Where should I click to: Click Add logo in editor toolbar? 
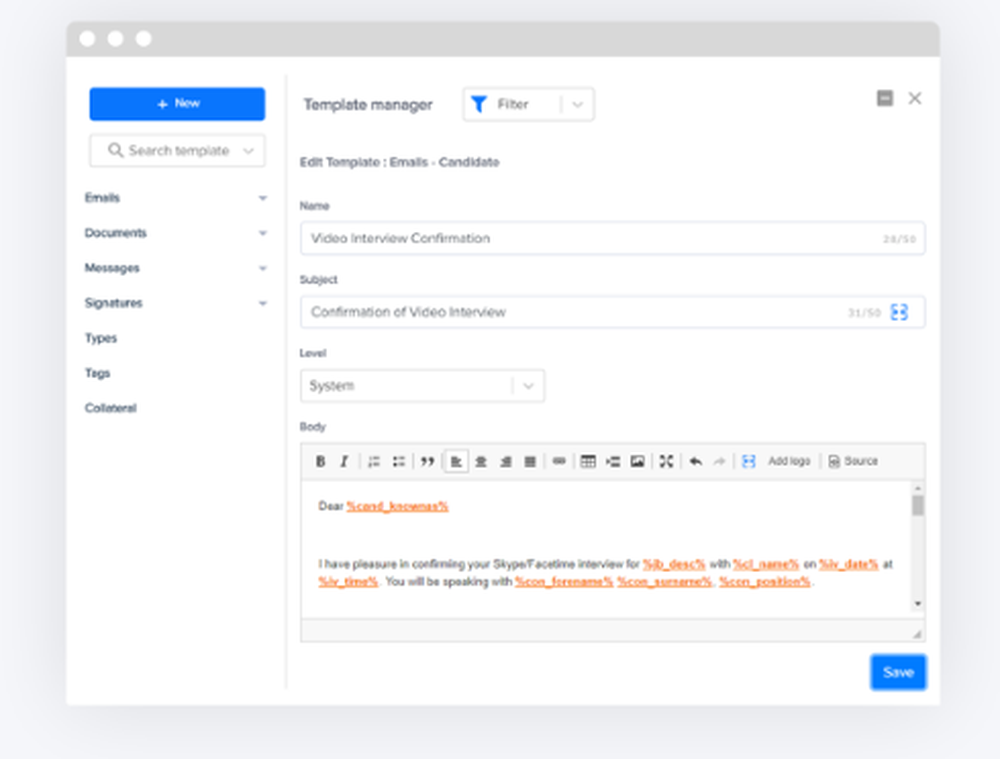pyautogui.click(x=789, y=461)
